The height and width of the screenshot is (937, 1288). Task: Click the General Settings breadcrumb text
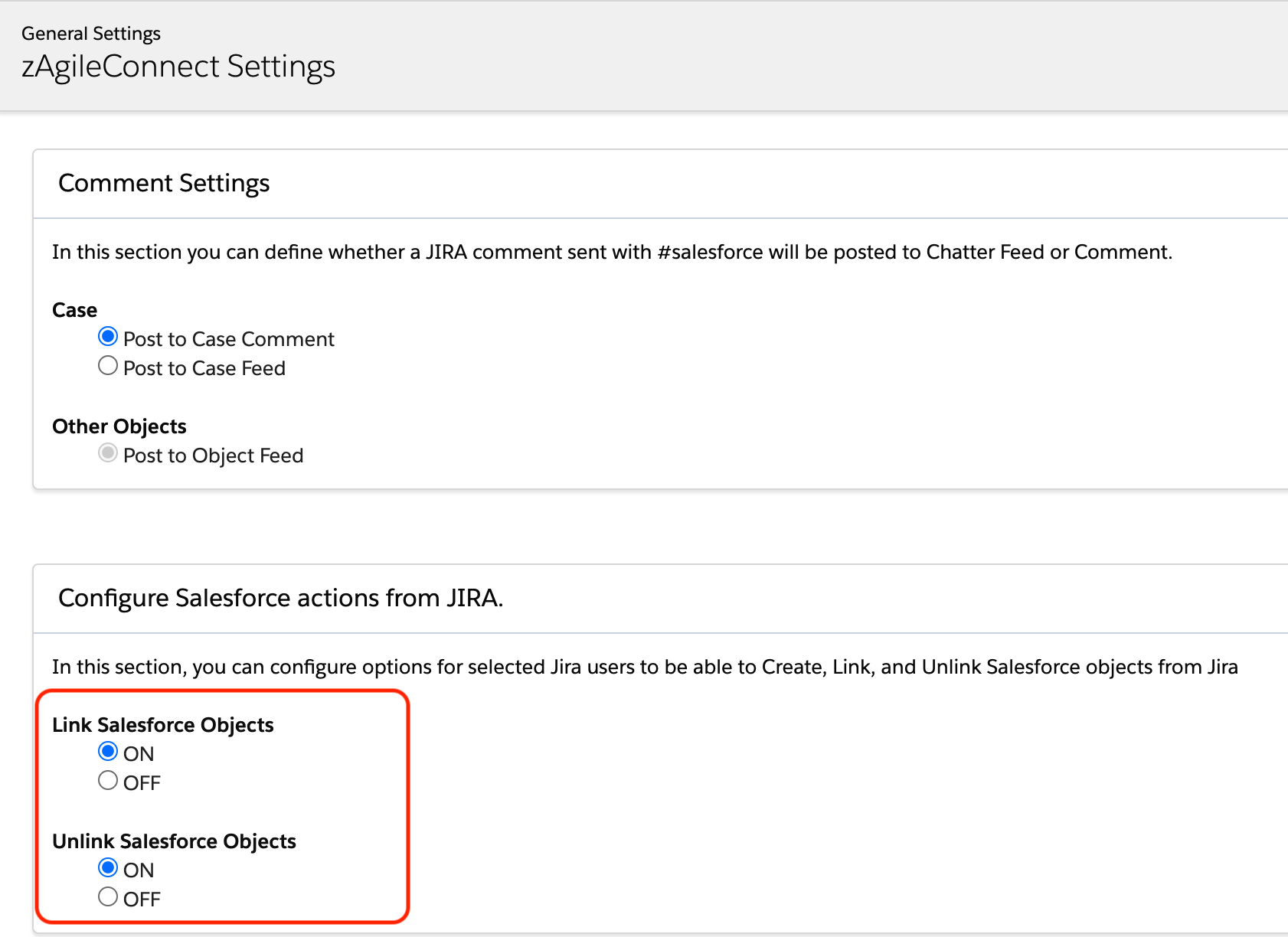[x=90, y=34]
